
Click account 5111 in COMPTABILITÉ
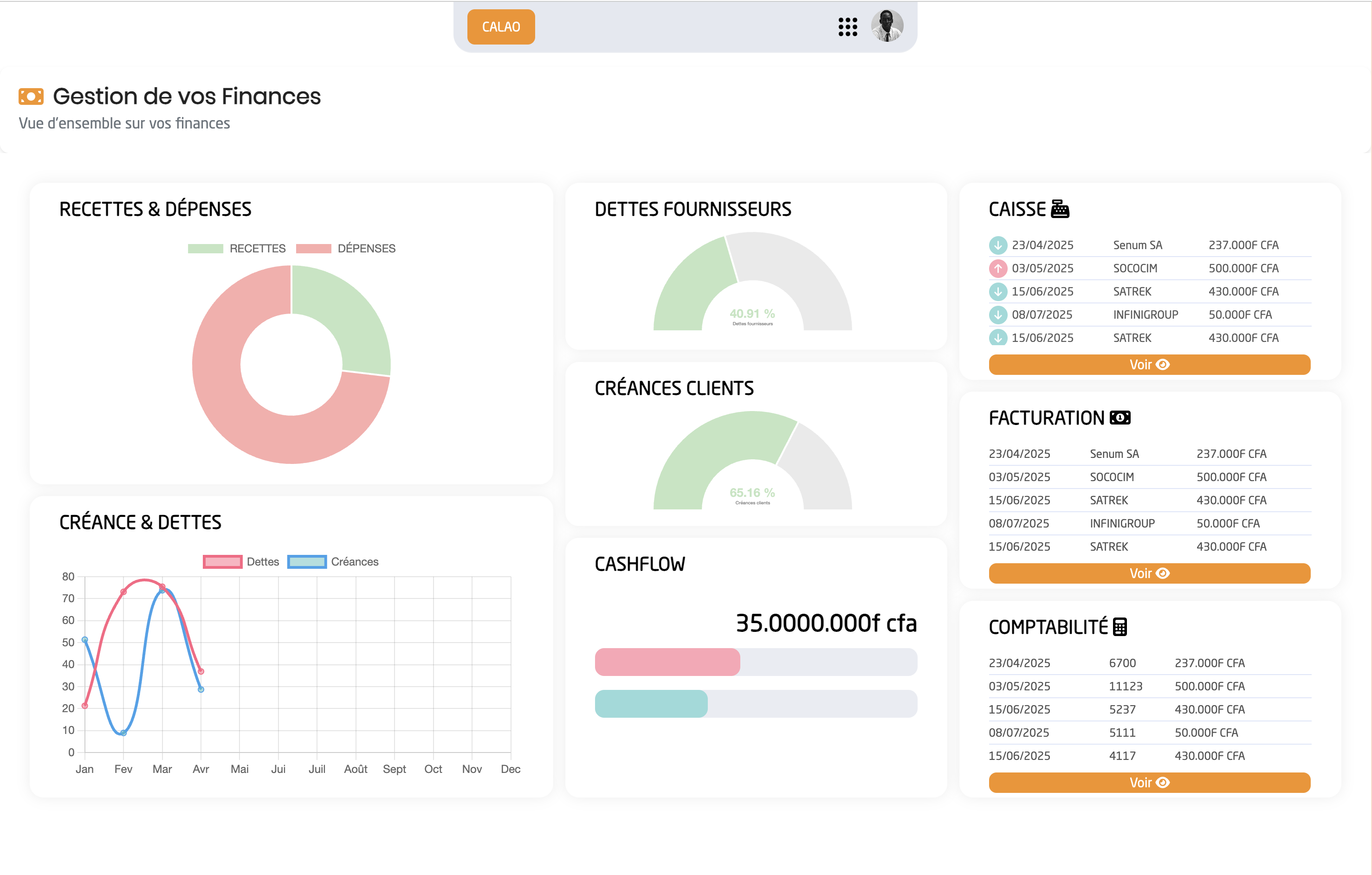pos(1122,733)
